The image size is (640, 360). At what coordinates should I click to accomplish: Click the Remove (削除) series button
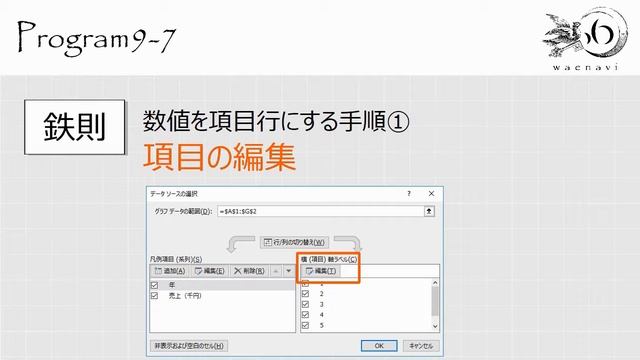click(249, 271)
